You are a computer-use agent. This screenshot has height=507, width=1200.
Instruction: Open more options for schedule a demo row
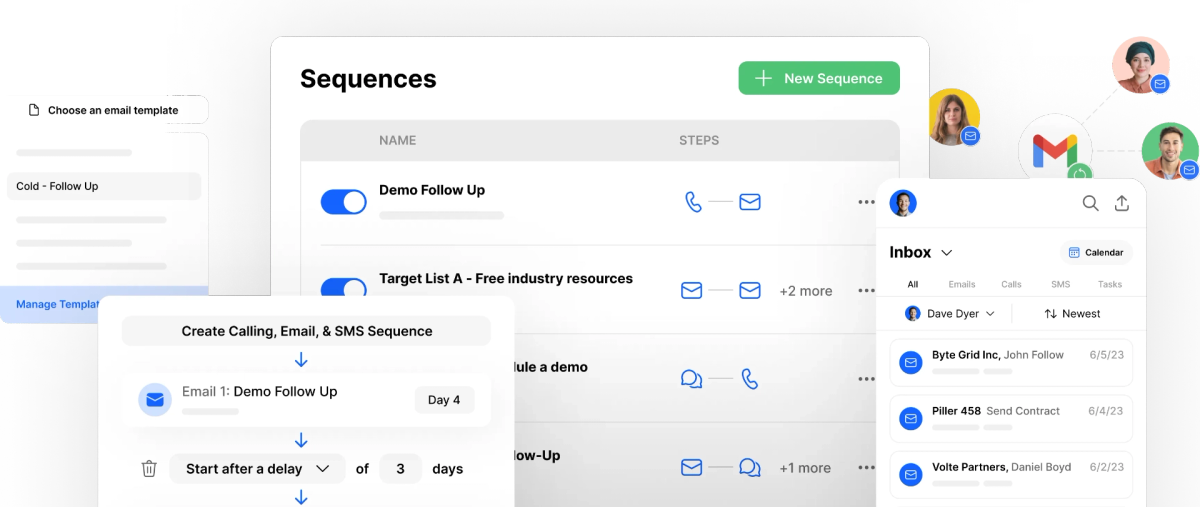[x=866, y=379]
